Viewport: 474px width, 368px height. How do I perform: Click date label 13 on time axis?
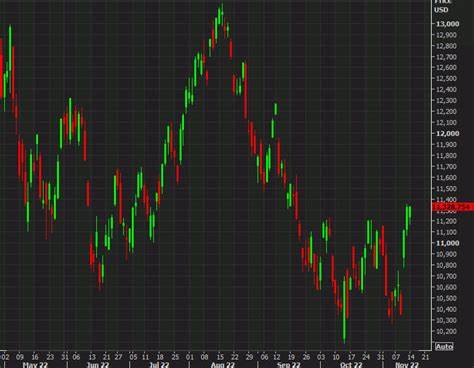pyautogui.click(x=92, y=357)
